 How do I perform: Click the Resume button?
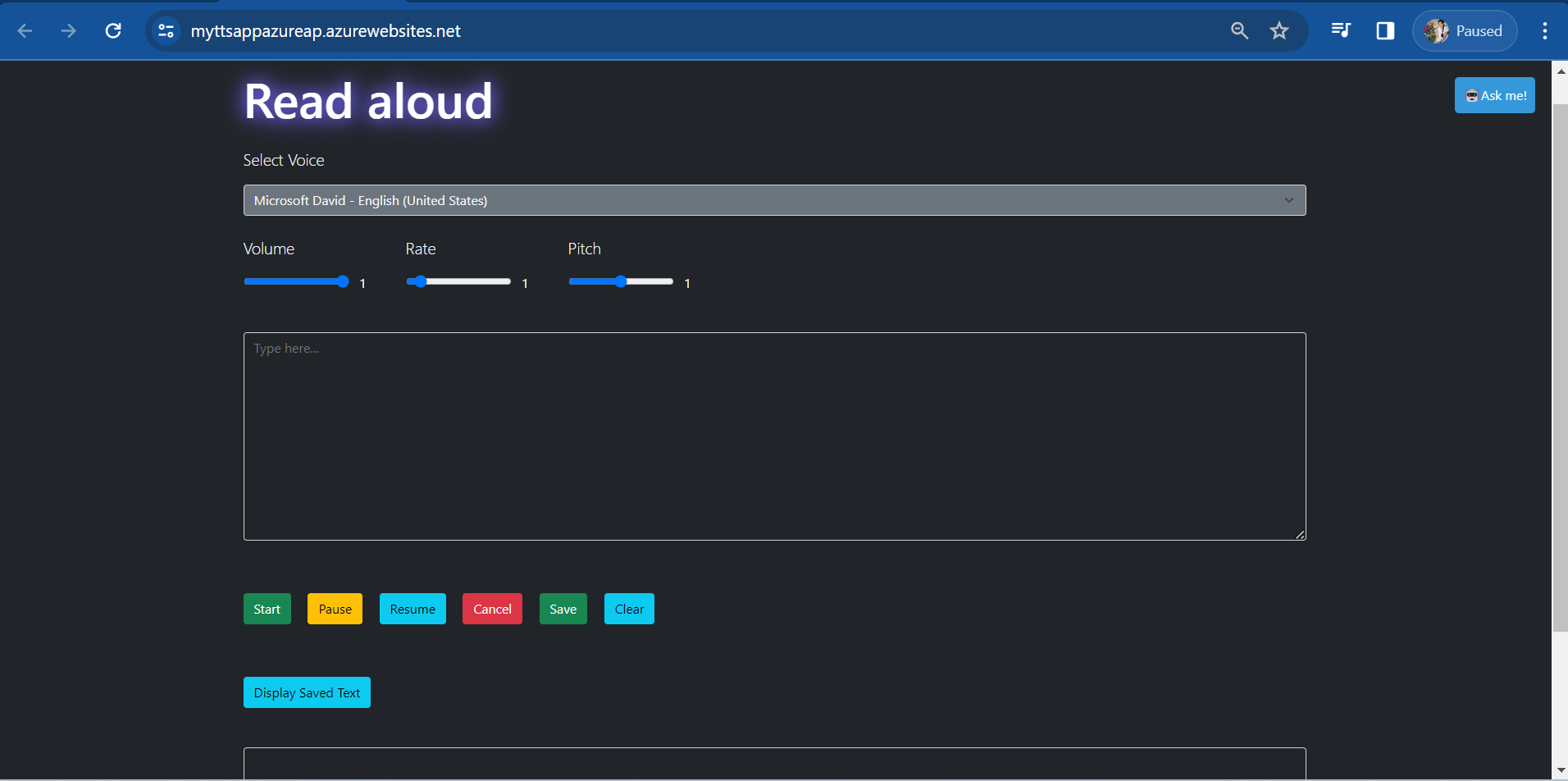click(x=413, y=609)
